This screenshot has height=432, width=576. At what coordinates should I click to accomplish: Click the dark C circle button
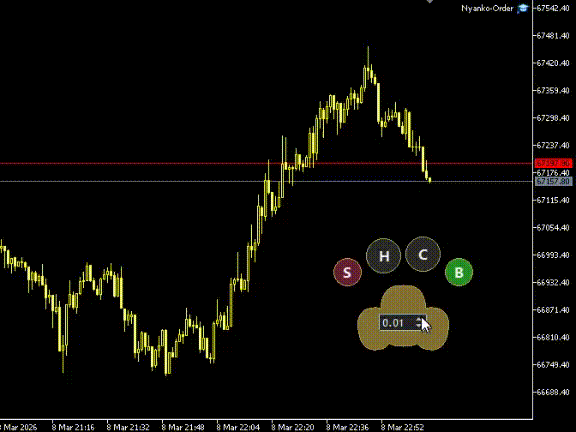click(x=423, y=254)
